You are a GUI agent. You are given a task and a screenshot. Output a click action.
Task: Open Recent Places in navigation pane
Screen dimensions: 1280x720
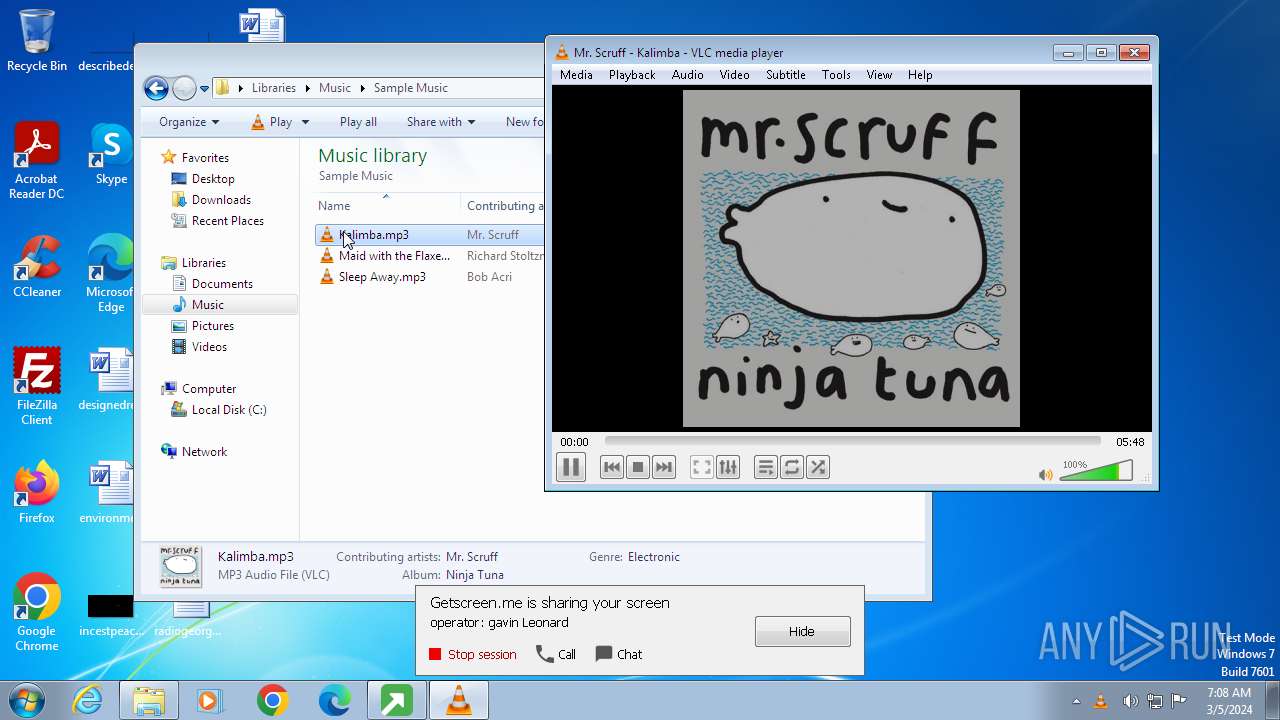228,221
